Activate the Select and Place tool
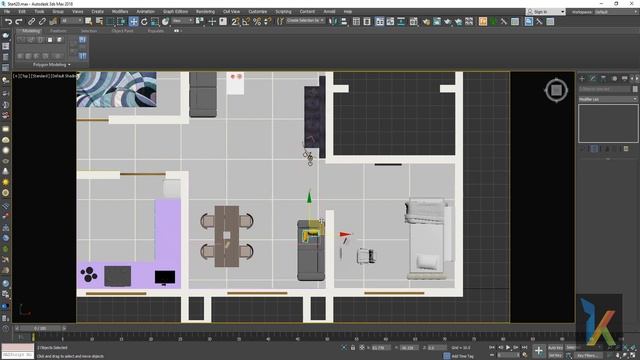This screenshot has height=360, width=640. [x=166, y=21]
